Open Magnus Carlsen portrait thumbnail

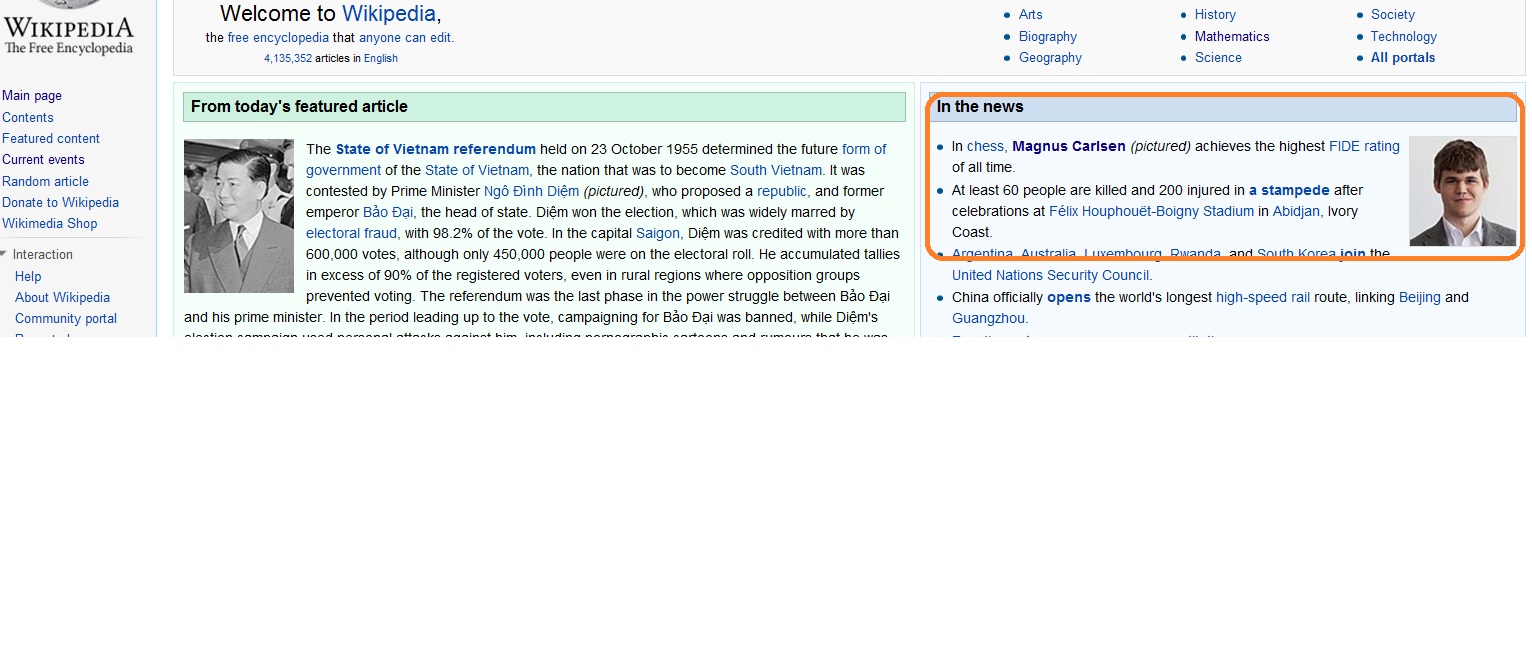tap(1462, 191)
